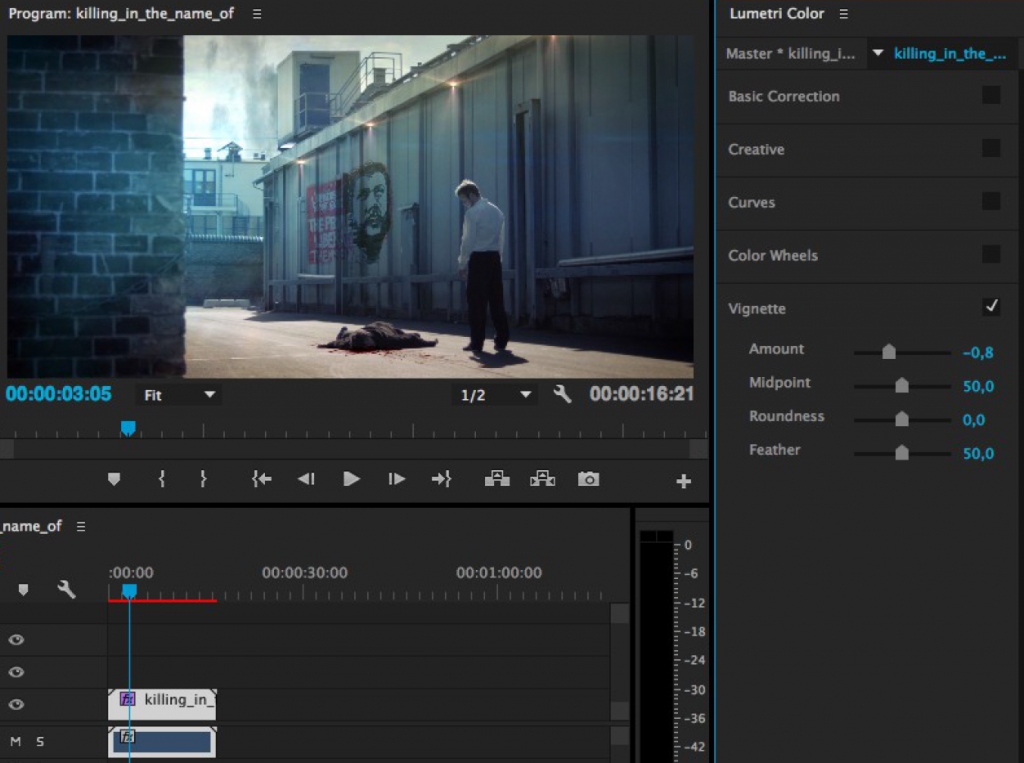Go to In point button
This screenshot has width=1024, height=763.
pyautogui.click(x=261, y=479)
